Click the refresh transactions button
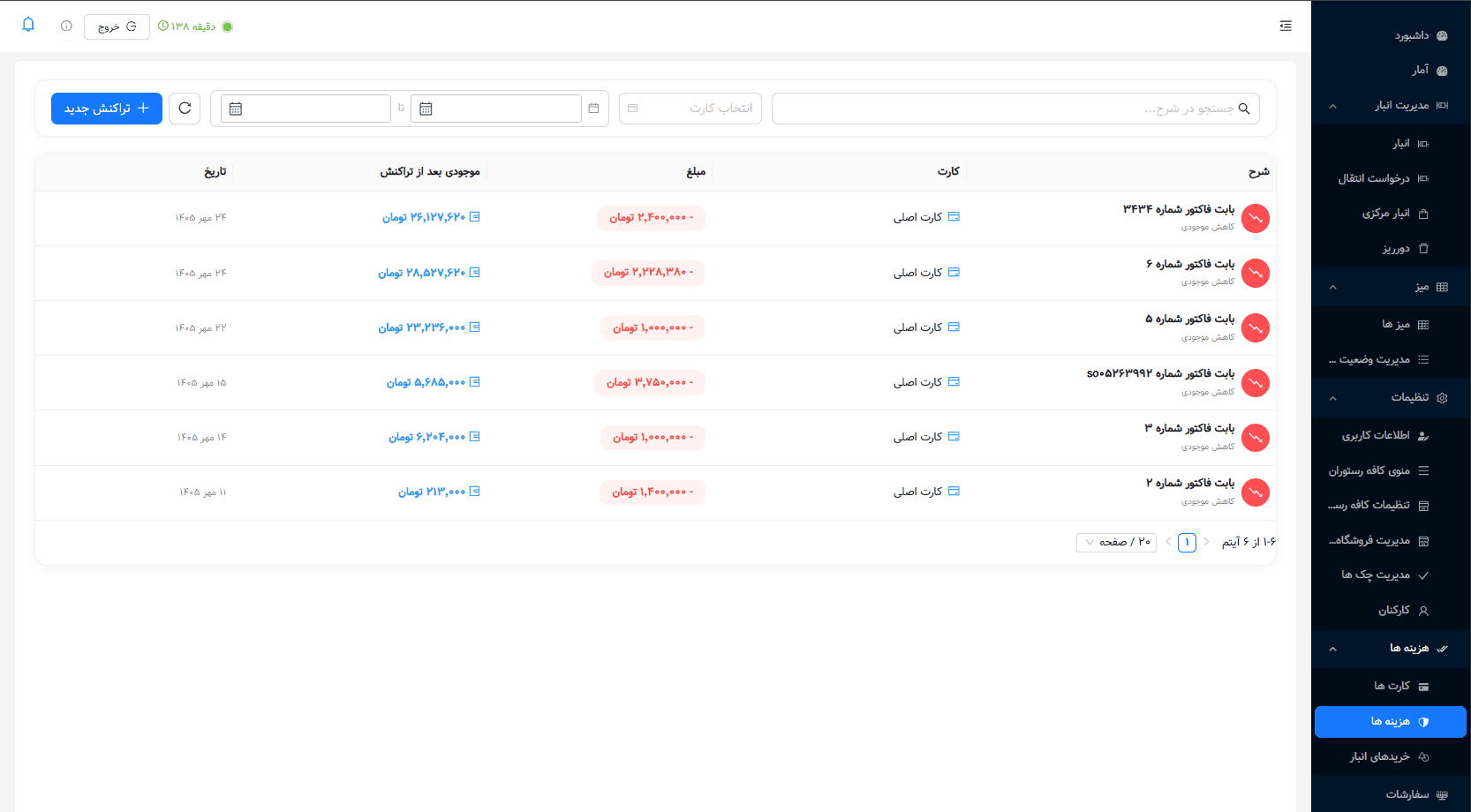Screen dimensions: 1471x812 (185, 109)
